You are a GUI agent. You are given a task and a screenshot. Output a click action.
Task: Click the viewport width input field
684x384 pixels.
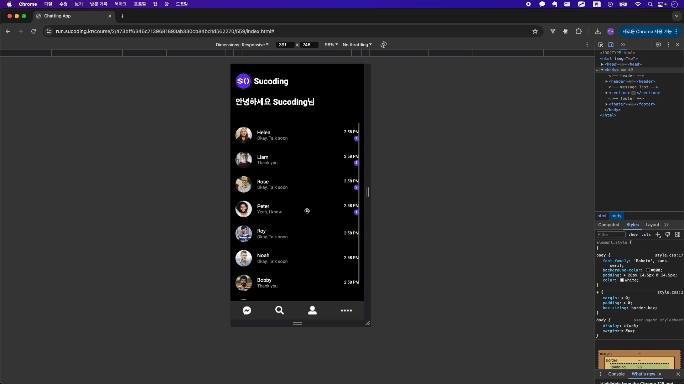click(284, 45)
